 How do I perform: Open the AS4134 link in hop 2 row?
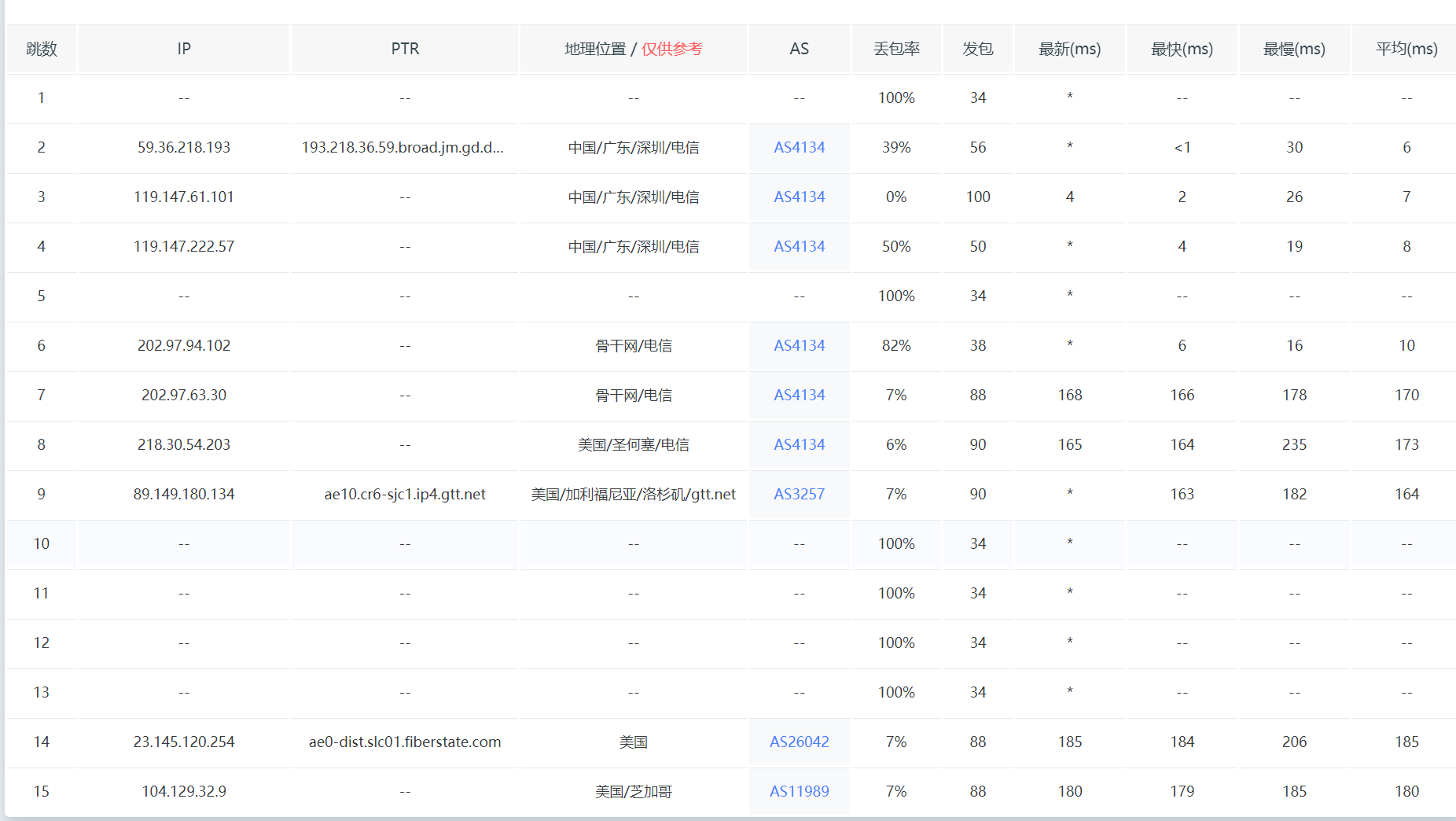799,147
